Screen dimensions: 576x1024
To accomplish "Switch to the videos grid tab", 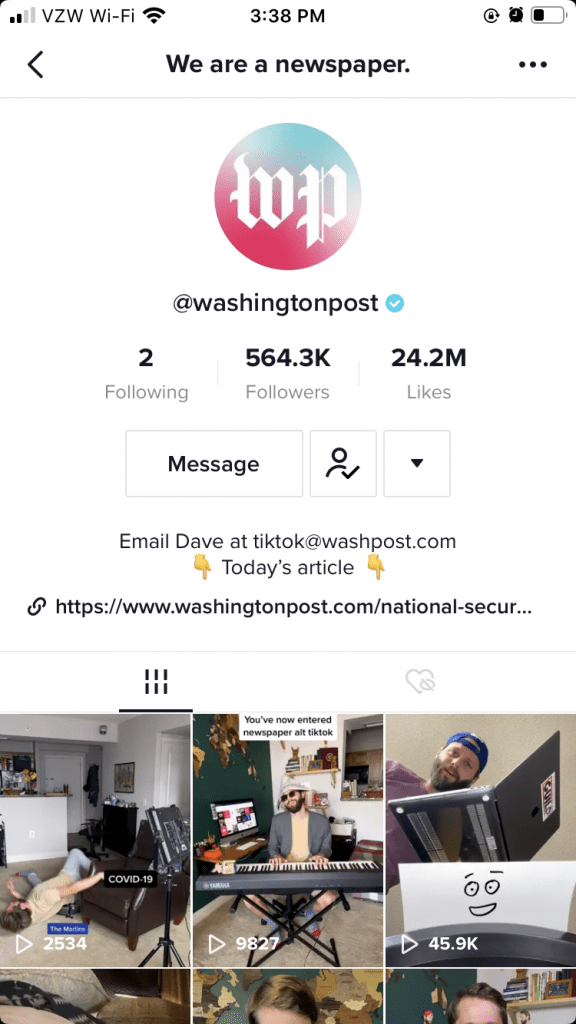I will pos(156,682).
